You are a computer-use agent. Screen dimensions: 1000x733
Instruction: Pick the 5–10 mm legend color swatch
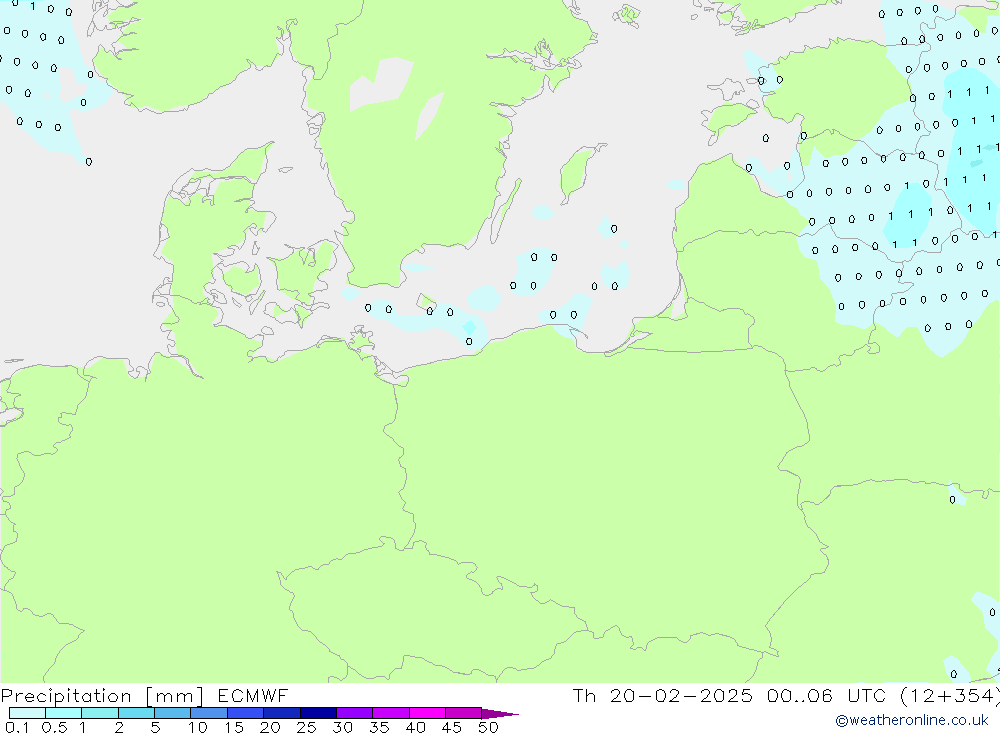pos(173,713)
